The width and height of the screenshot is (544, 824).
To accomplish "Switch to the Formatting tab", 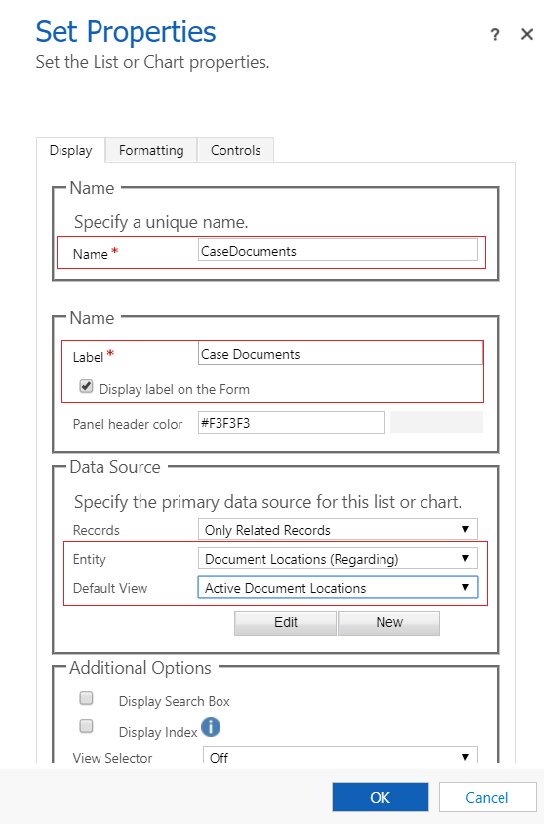I will [151, 150].
